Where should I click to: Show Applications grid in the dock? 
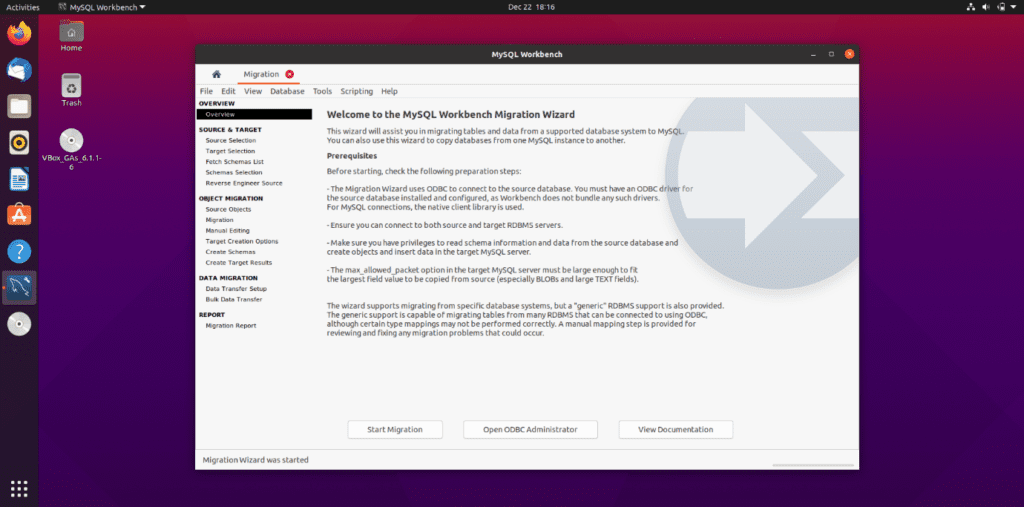click(x=19, y=489)
